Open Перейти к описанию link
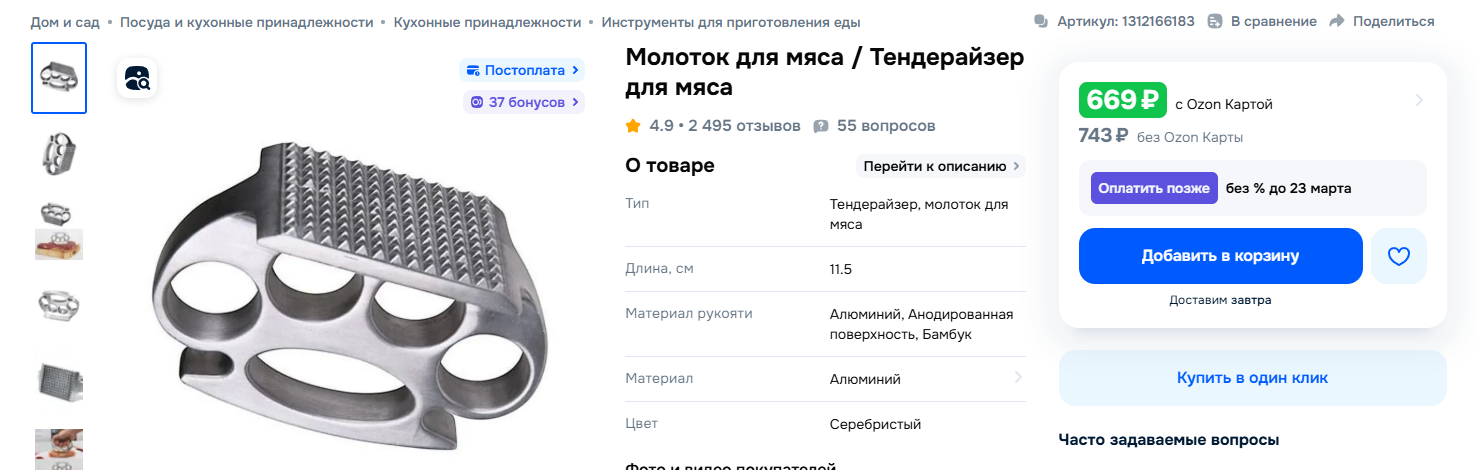This screenshot has width=1478, height=470. click(941, 166)
